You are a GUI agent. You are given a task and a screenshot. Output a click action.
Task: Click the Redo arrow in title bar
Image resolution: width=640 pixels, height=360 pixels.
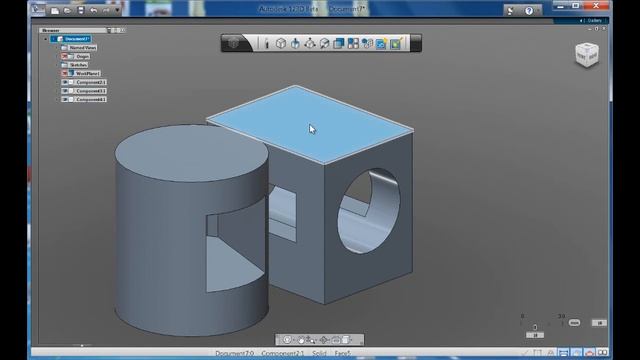coord(106,10)
